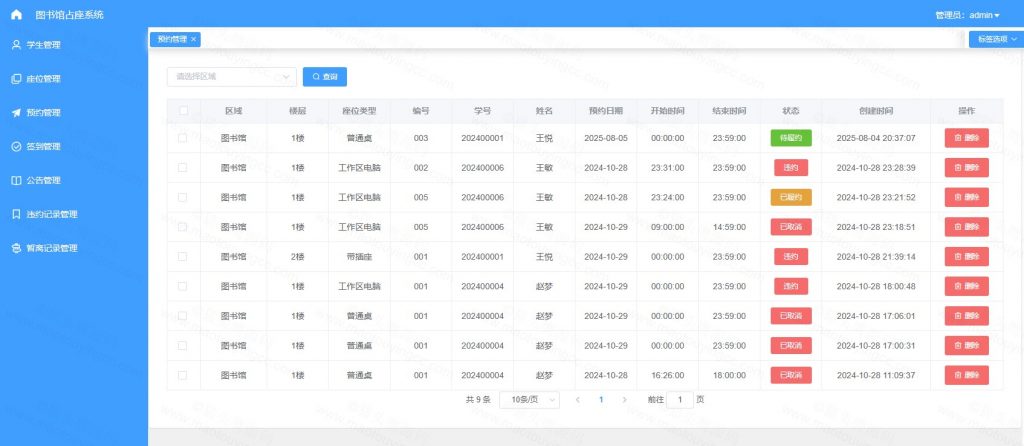Check the row created 2024-10-28 18:00:48
Screen dimensions: 1024x446
(183, 286)
